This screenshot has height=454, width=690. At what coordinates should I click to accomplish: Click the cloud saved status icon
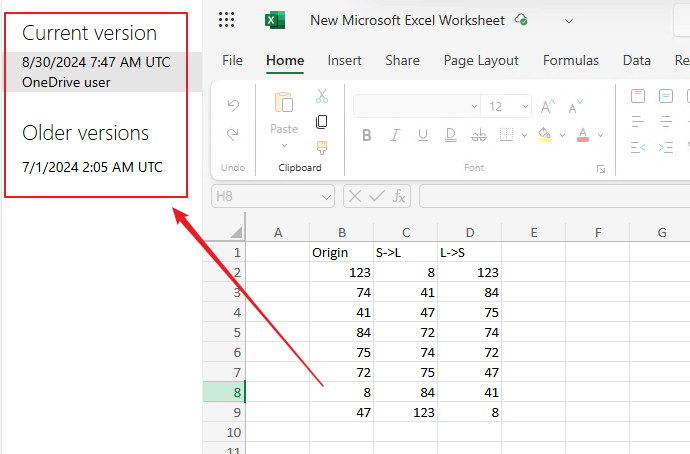click(521, 20)
